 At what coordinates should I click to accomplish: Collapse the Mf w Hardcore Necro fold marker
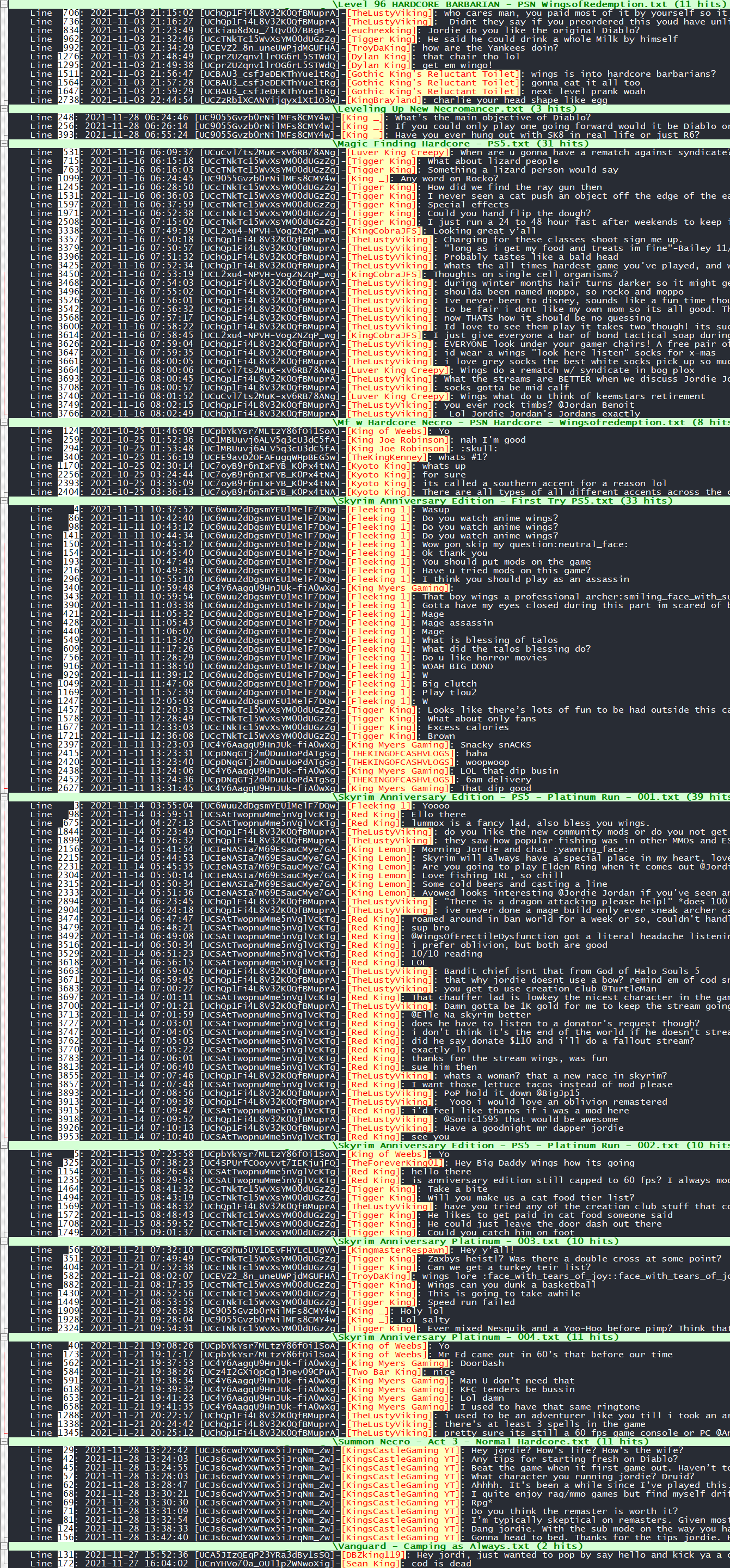[4, 422]
